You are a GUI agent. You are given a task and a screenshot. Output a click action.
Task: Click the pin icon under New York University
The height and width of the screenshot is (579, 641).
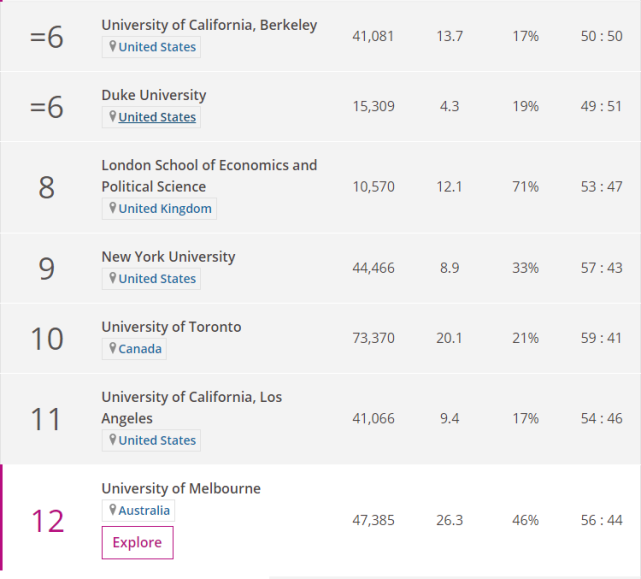click(113, 278)
